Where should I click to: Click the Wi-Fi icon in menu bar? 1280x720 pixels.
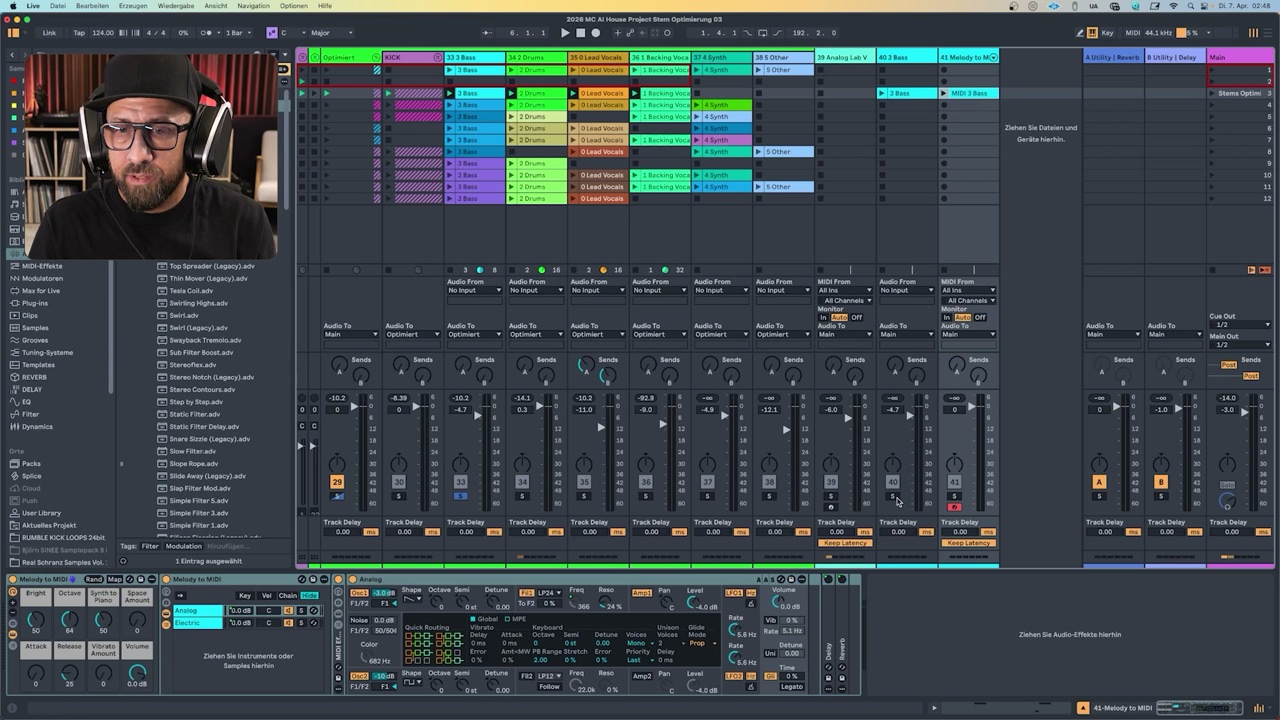(1173, 6)
